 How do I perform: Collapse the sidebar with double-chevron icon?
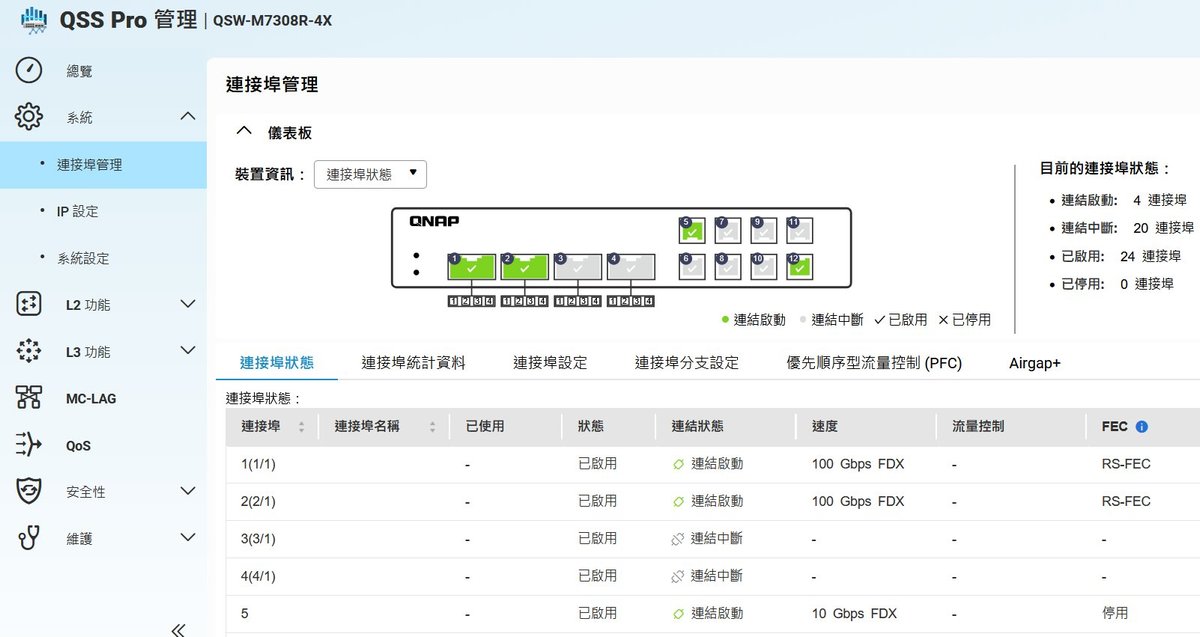point(178,629)
